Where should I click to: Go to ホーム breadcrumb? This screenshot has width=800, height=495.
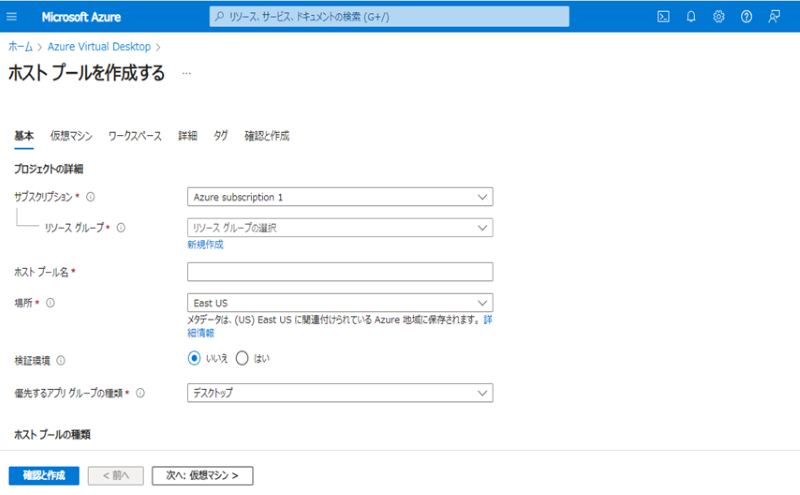20,47
